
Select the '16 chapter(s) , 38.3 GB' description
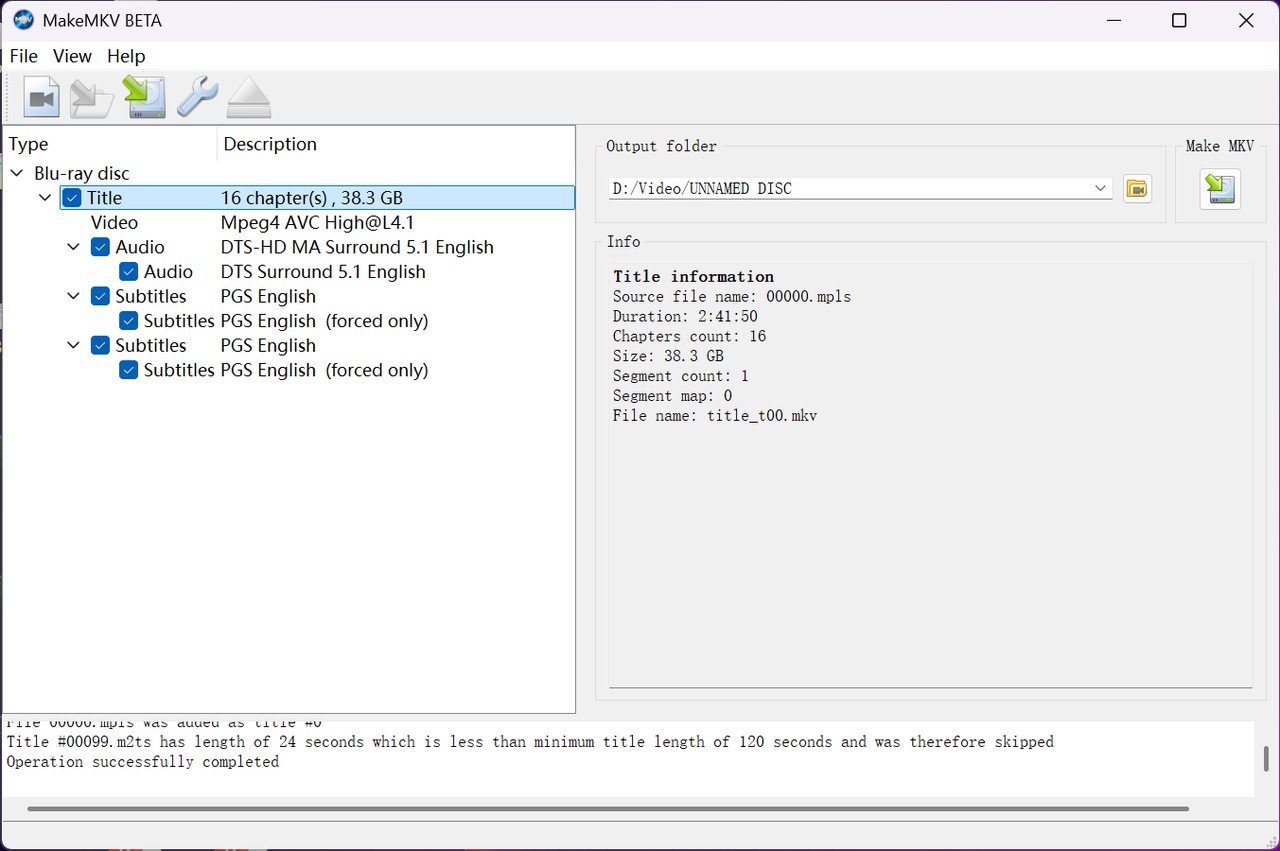311,198
